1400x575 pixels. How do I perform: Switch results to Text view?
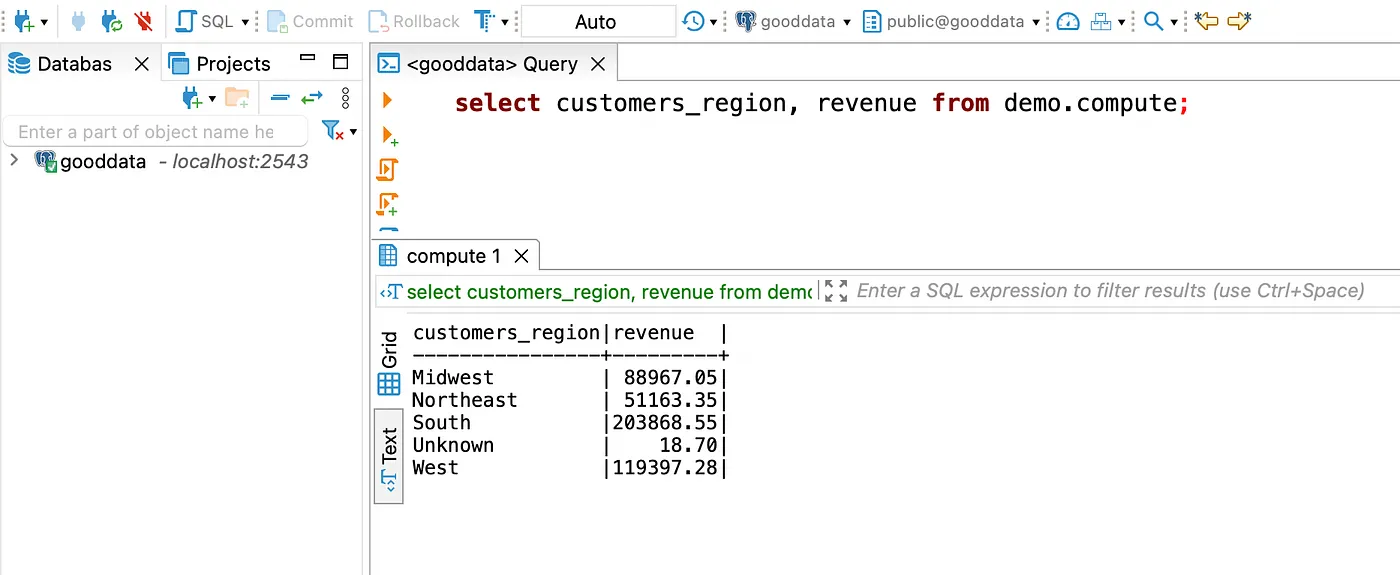click(x=389, y=455)
